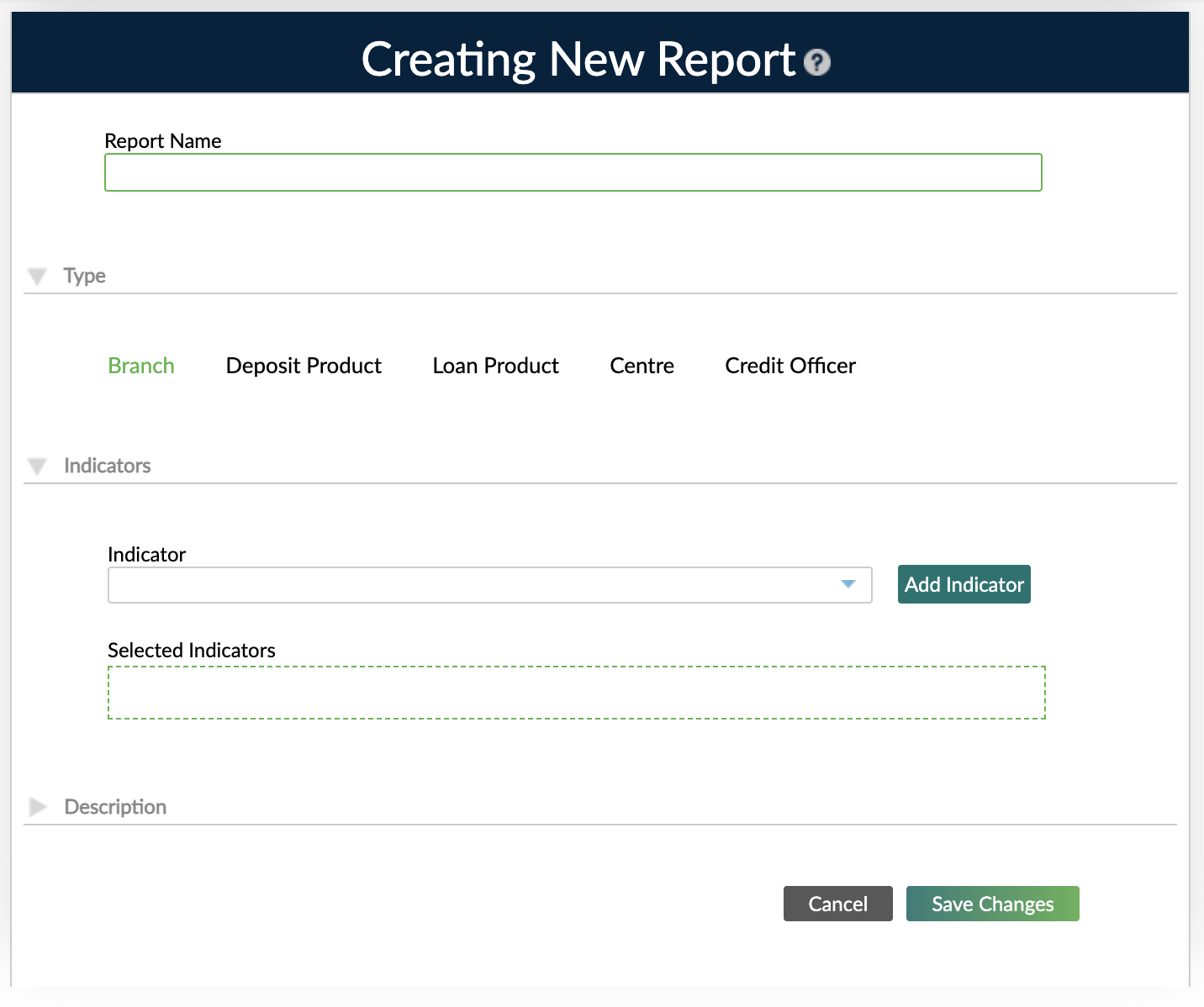Save Changes for the new report

[992, 904]
